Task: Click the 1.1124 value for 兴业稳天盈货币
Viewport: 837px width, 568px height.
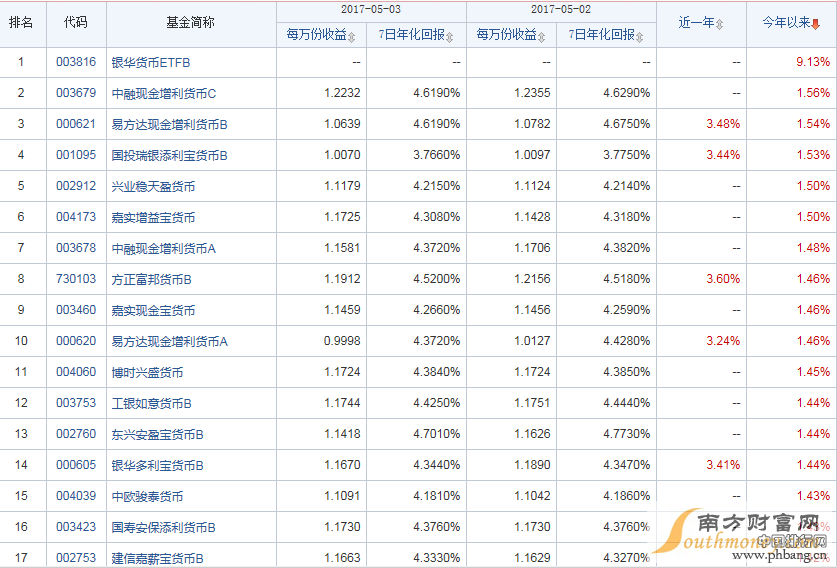Action: [532, 186]
